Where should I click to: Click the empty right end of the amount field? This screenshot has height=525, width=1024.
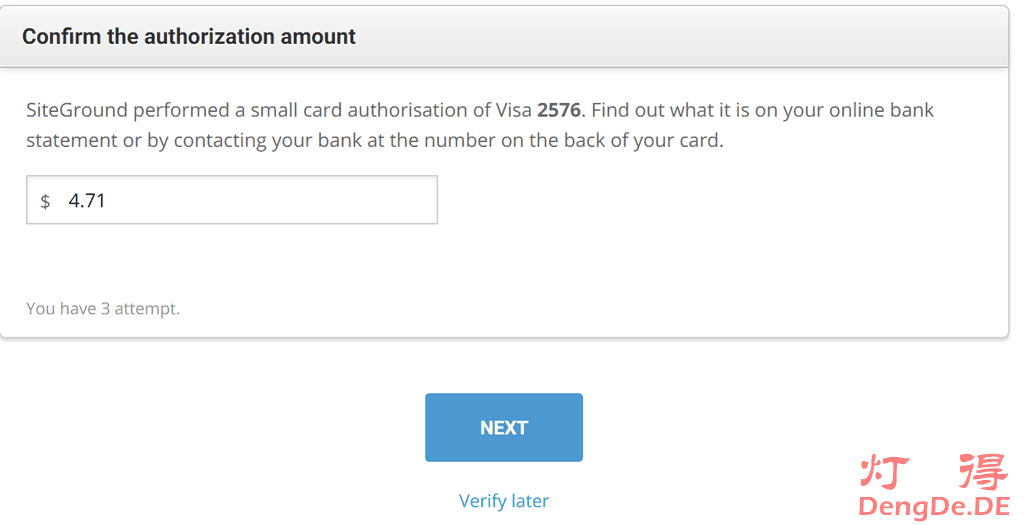coord(380,200)
